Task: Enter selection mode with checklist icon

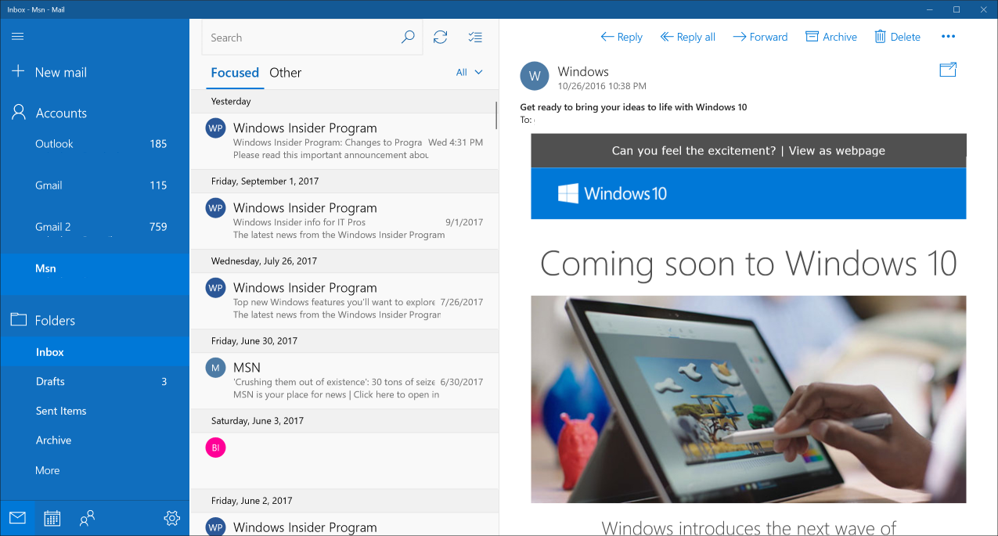Action: 475,37
